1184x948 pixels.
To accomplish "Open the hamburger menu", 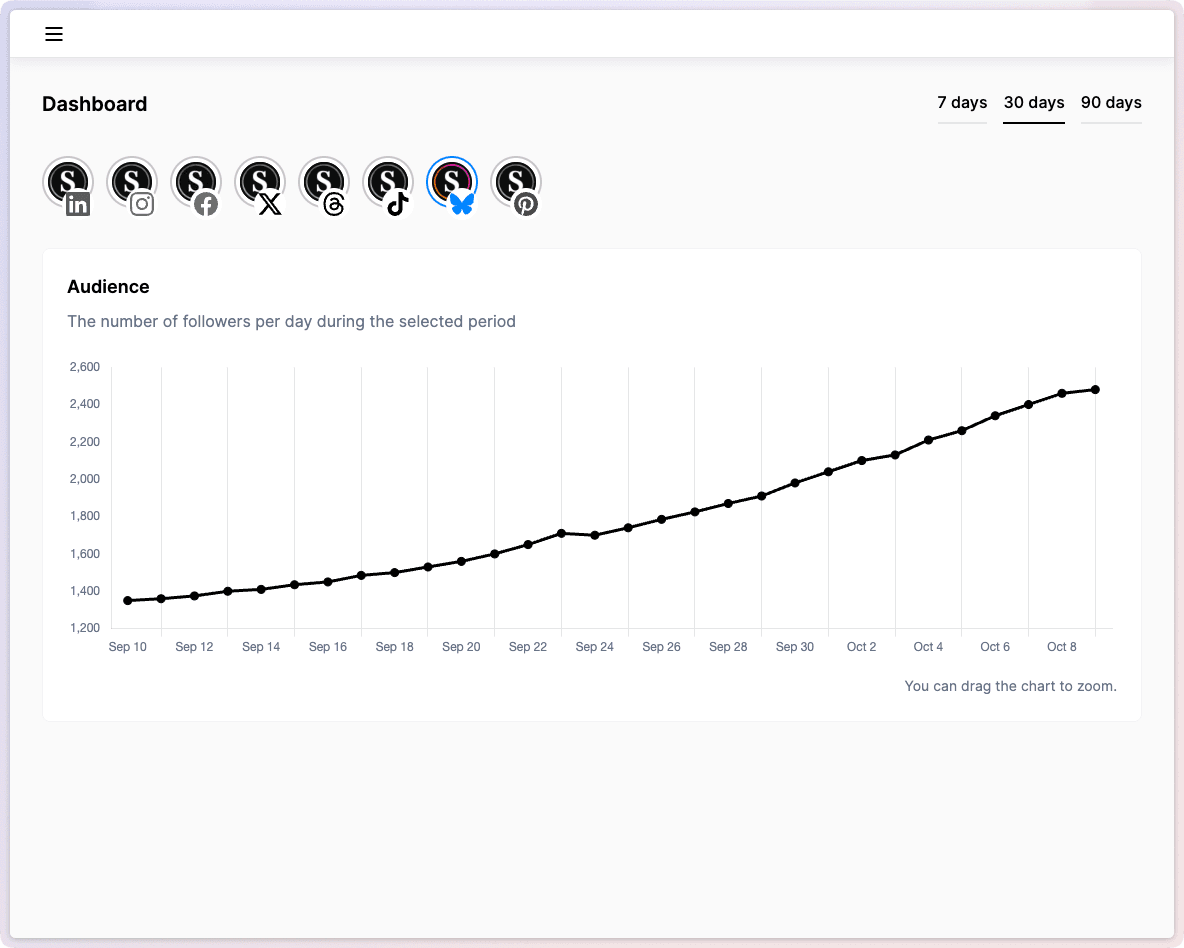I will [x=54, y=34].
